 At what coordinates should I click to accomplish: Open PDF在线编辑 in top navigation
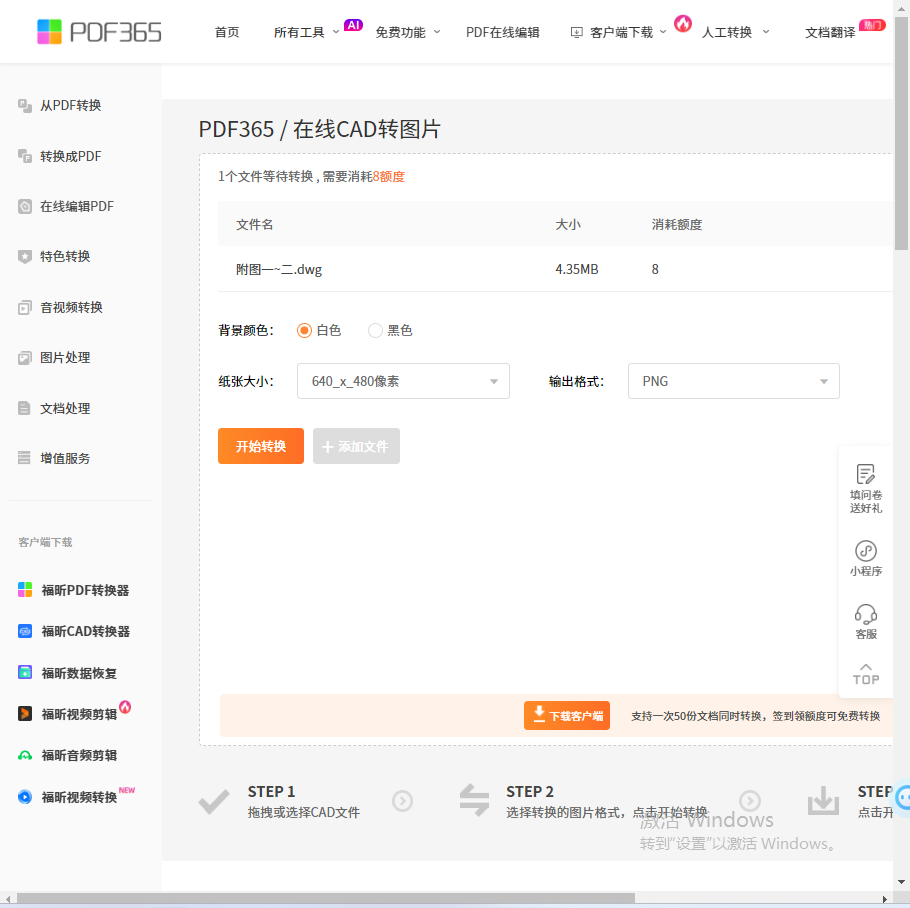[x=503, y=32]
